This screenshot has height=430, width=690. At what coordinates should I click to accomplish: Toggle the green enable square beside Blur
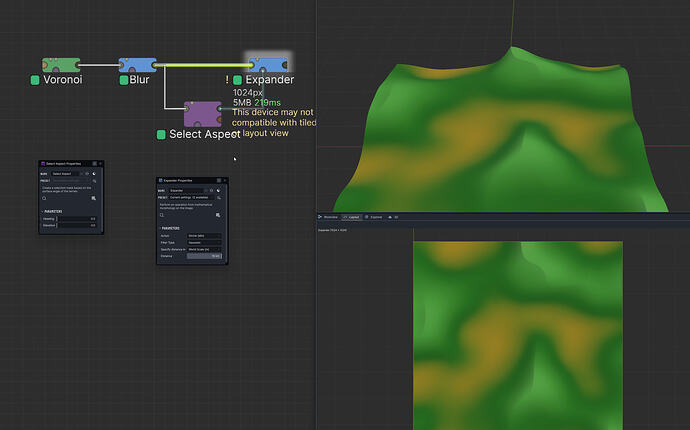click(124, 80)
